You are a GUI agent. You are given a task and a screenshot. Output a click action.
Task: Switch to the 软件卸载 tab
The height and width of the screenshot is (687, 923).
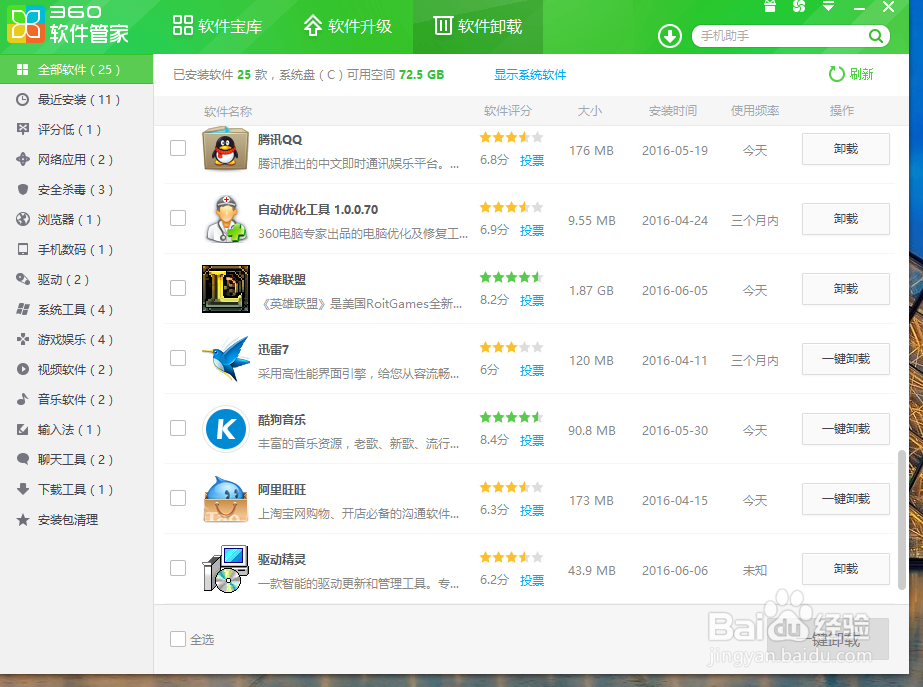pyautogui.click(x=477, y=26)
